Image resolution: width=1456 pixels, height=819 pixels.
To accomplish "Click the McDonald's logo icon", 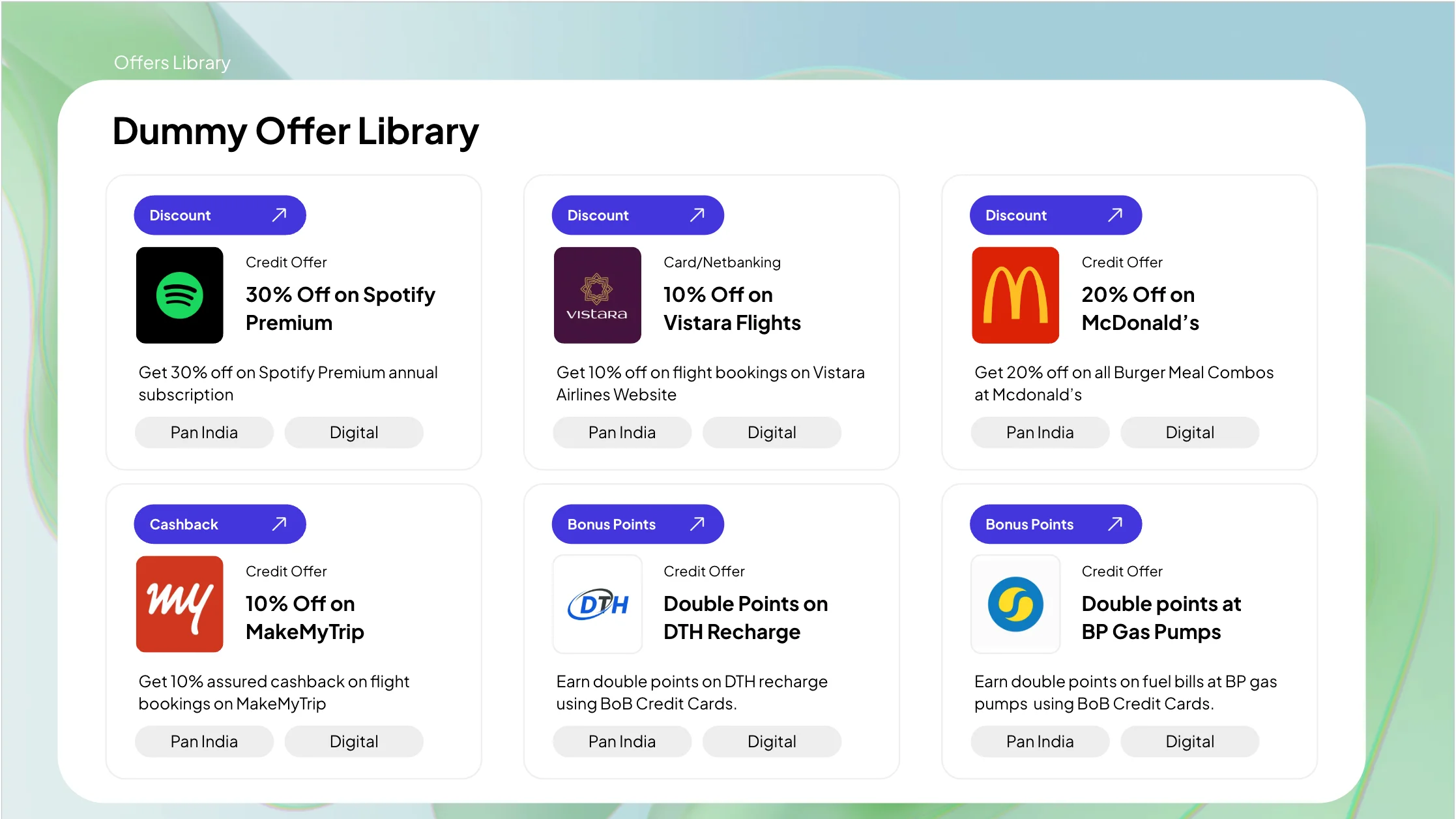I will click(1015, 295).
